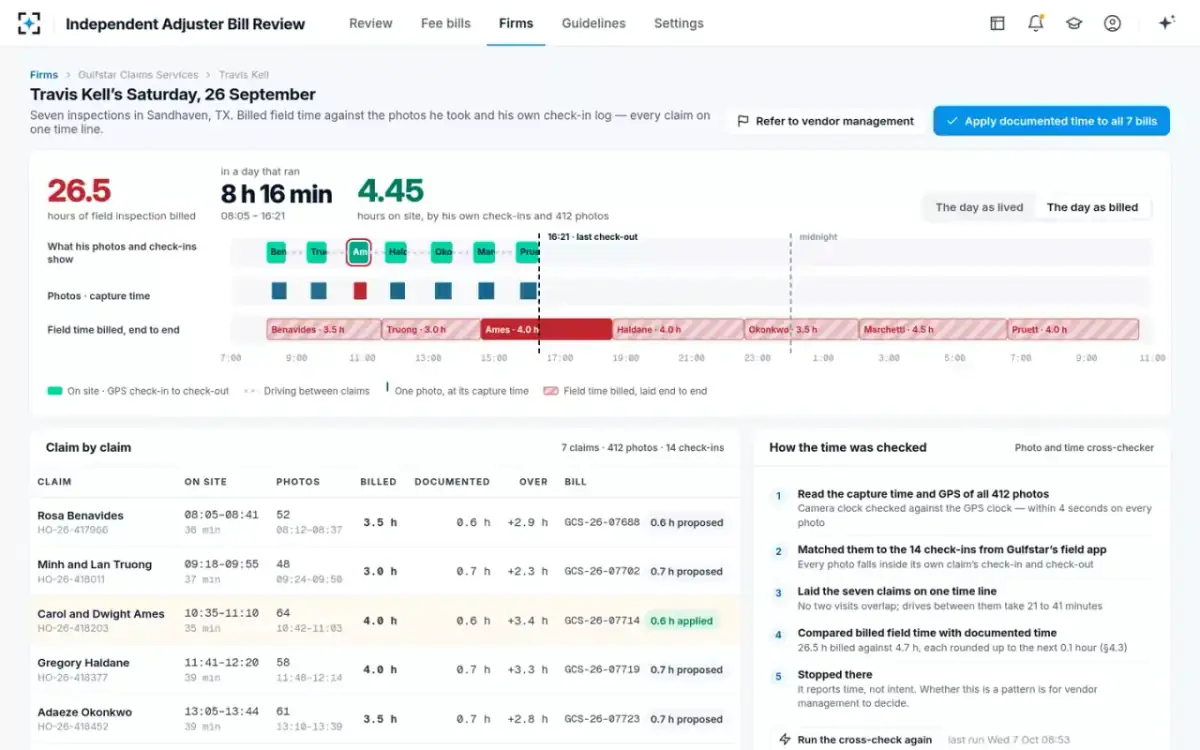The height and width of the screenshot is (750, 1200).
Task: Open the user account icon
Action: click(1112, 23)
